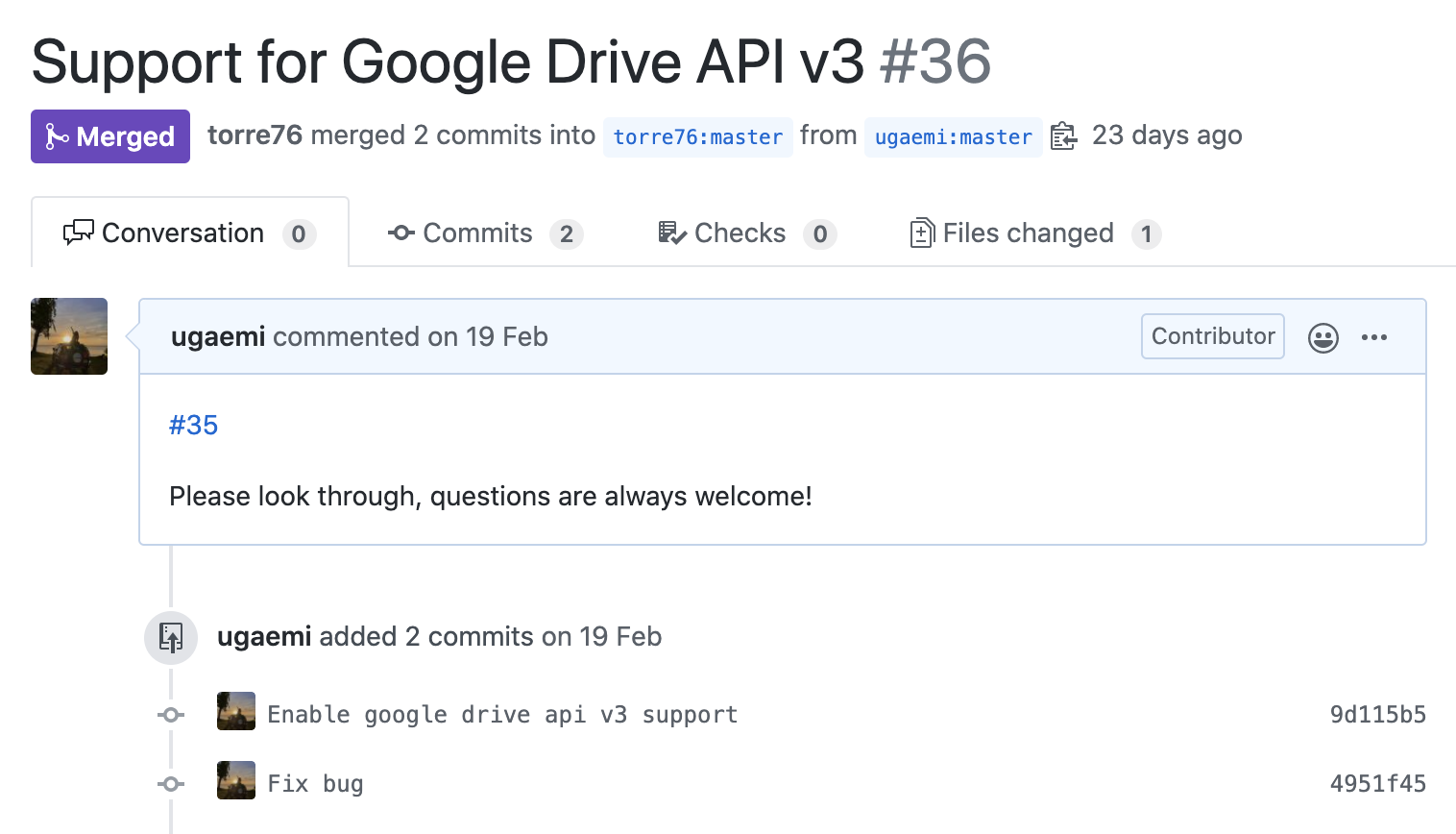Open the Checks tab
This screenshot has width=1456, height=834.
pyautogui.click(x=747, y=233)
